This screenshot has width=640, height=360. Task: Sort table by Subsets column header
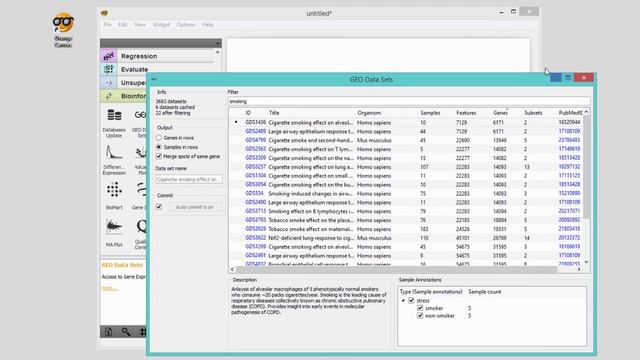click(533, 113)
